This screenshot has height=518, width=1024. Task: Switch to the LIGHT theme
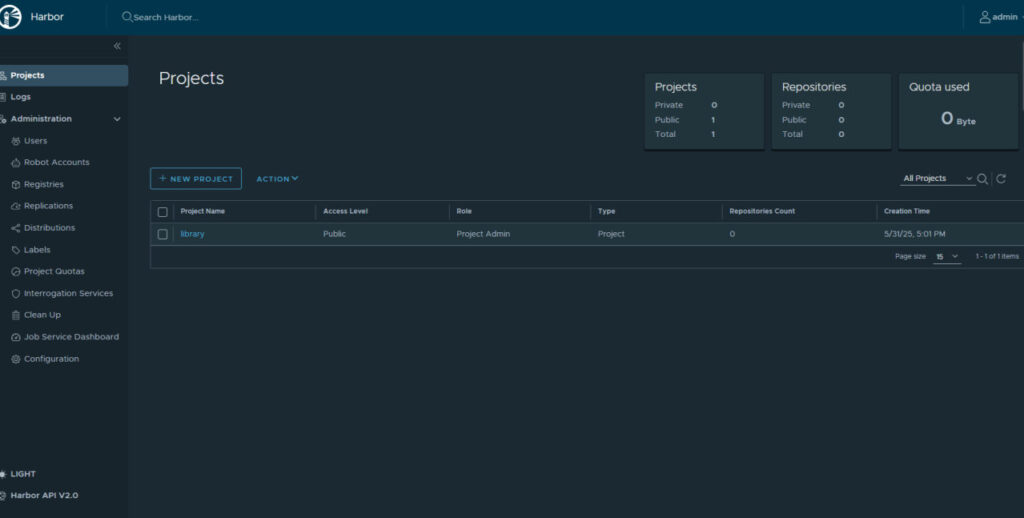point(23,474)
